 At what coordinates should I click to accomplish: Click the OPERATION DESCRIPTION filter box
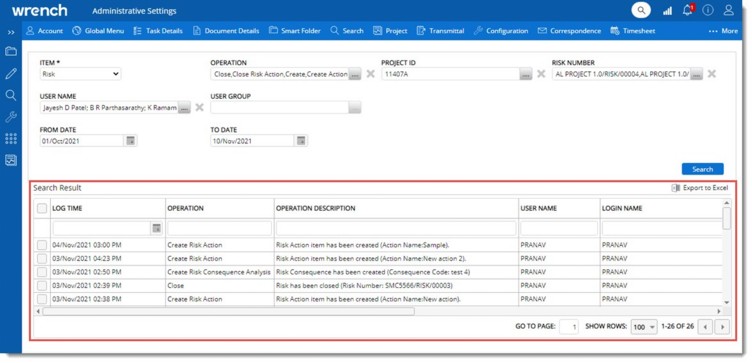[396, 228]
